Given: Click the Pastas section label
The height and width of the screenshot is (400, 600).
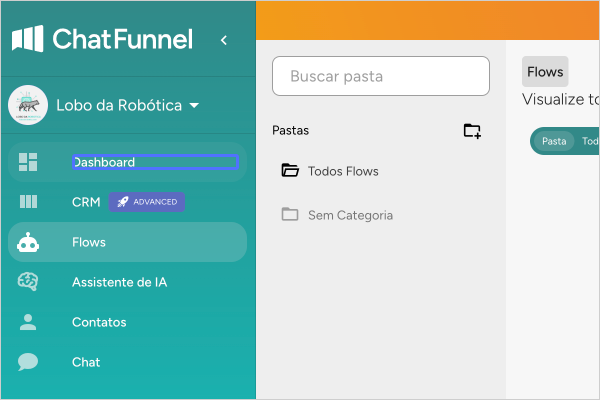Looking at the screenshot, I should [x=290, y=131].
